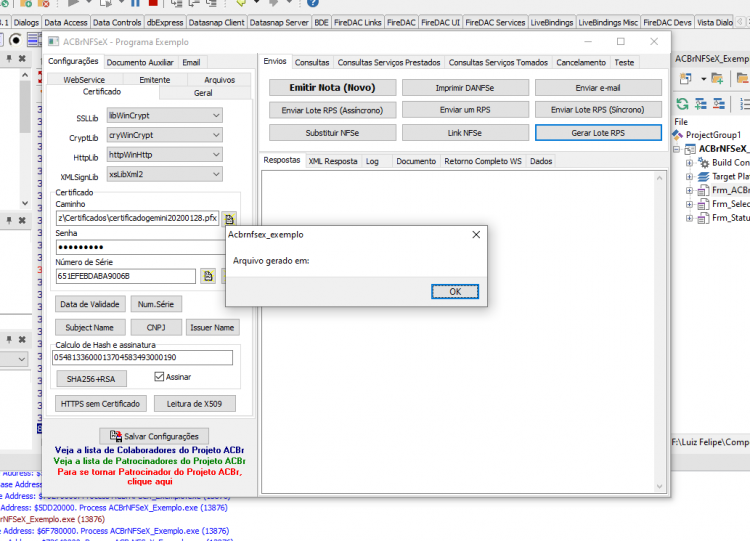Open the Email tab
The height and width of the screenshot is (541, 750).
pyautogui.click(x=191, y=62)
